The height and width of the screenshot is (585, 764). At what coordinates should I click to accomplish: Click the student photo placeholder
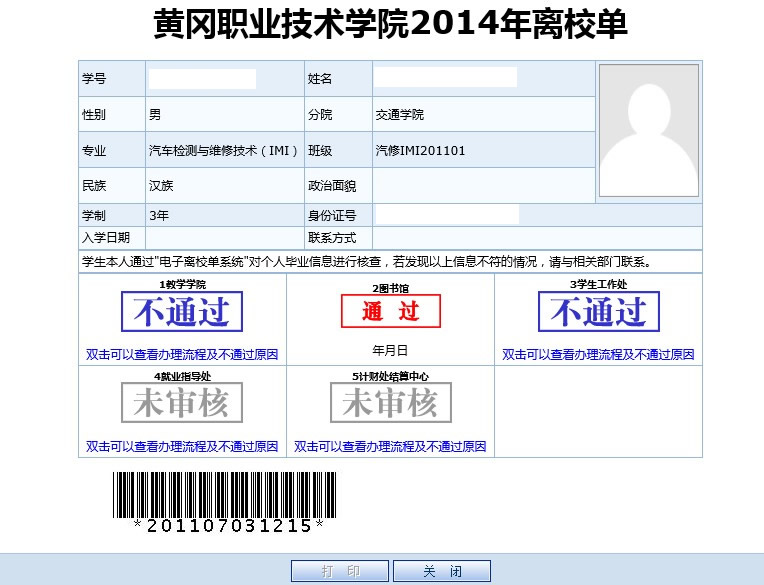(648, 130)
